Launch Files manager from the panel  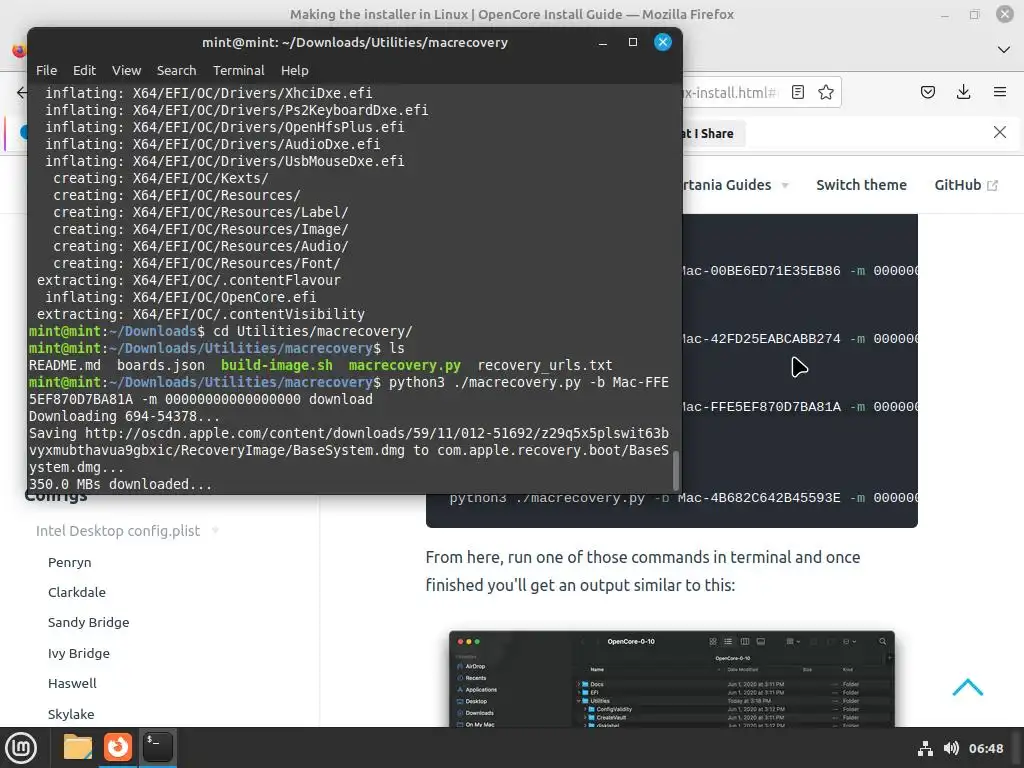pos(78,747)
